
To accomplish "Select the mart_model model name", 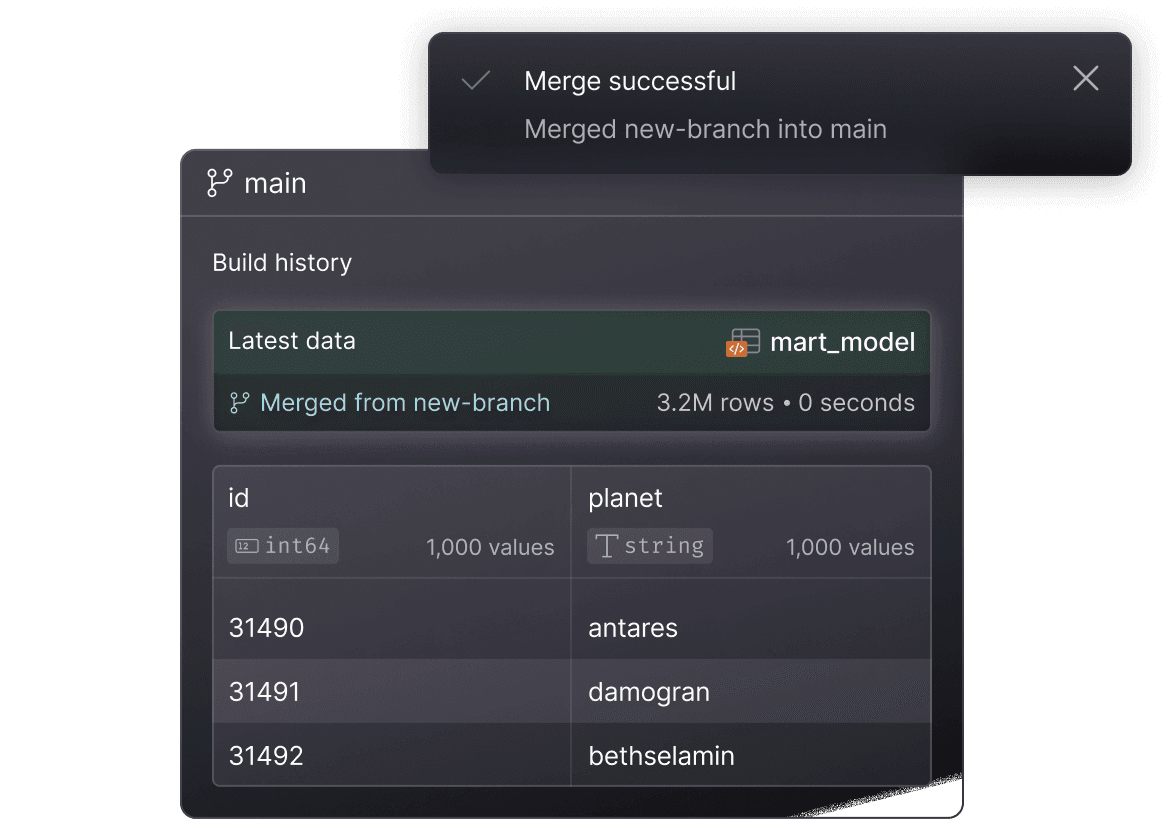I will pyautogui.click(x=842, y=342).
